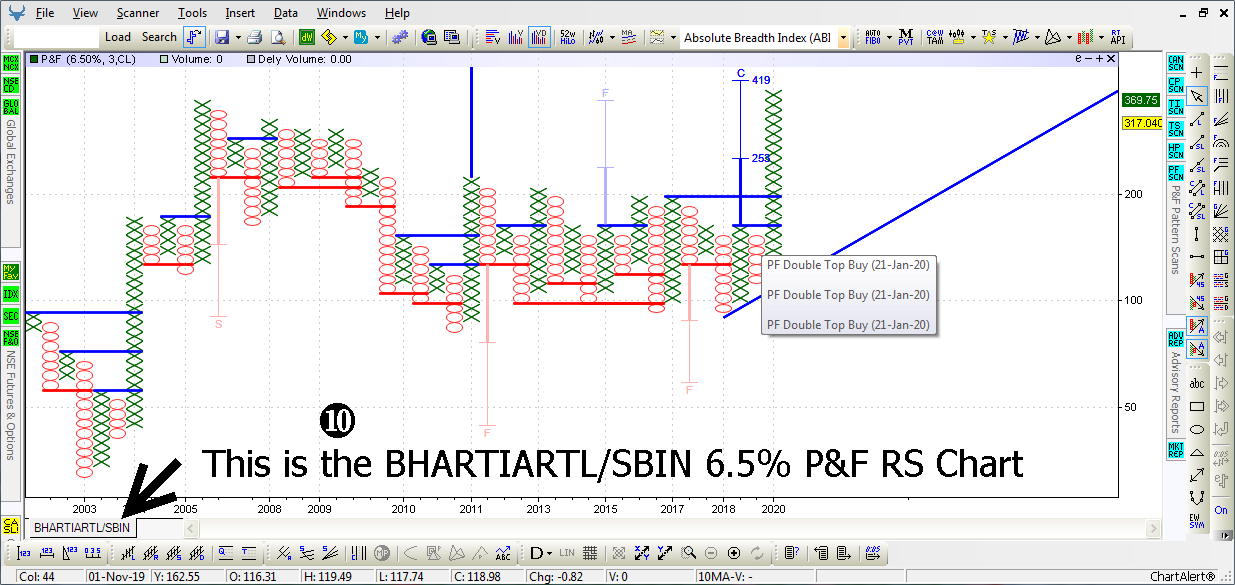
Task: Click the blue My toolbar icon
Action: tap(360, 37)
